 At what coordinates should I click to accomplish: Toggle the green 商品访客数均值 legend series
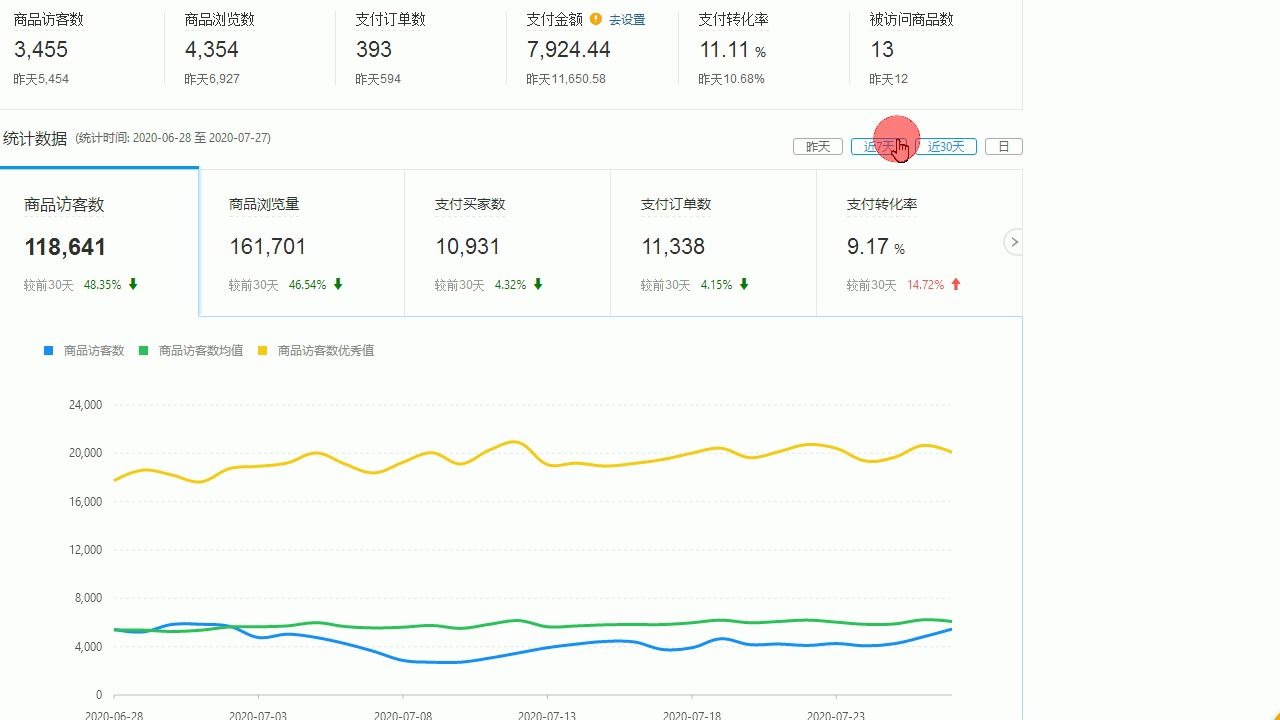tap(190, 351)
